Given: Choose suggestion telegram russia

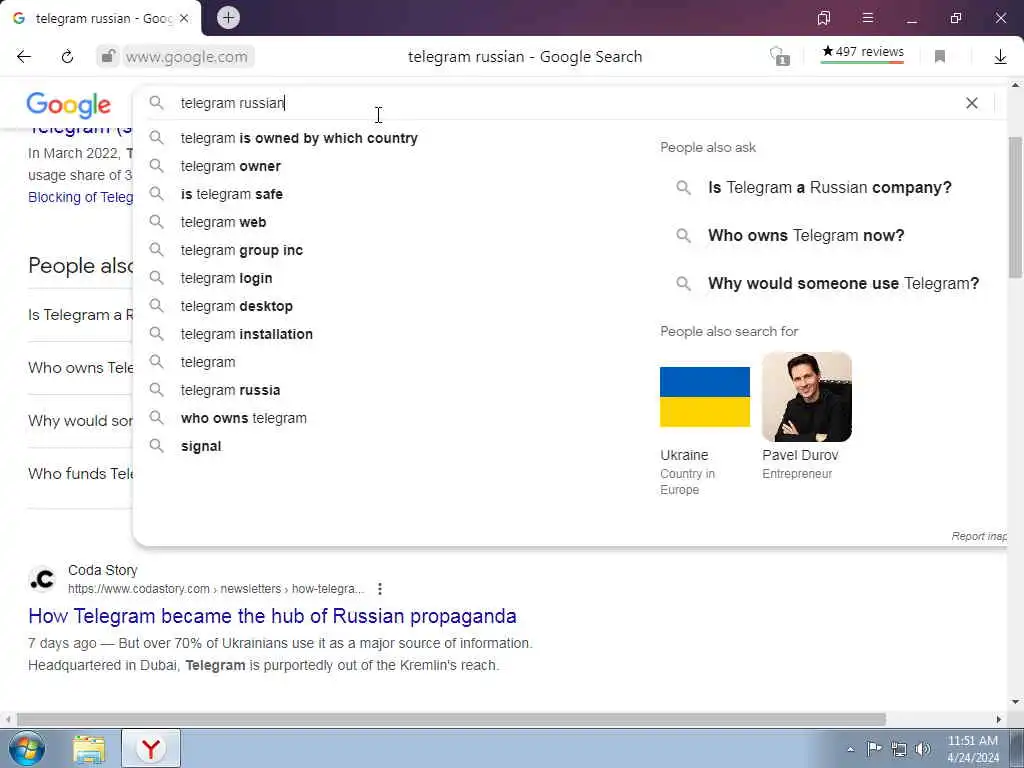Looking at the screenshot, I should 231,391.
